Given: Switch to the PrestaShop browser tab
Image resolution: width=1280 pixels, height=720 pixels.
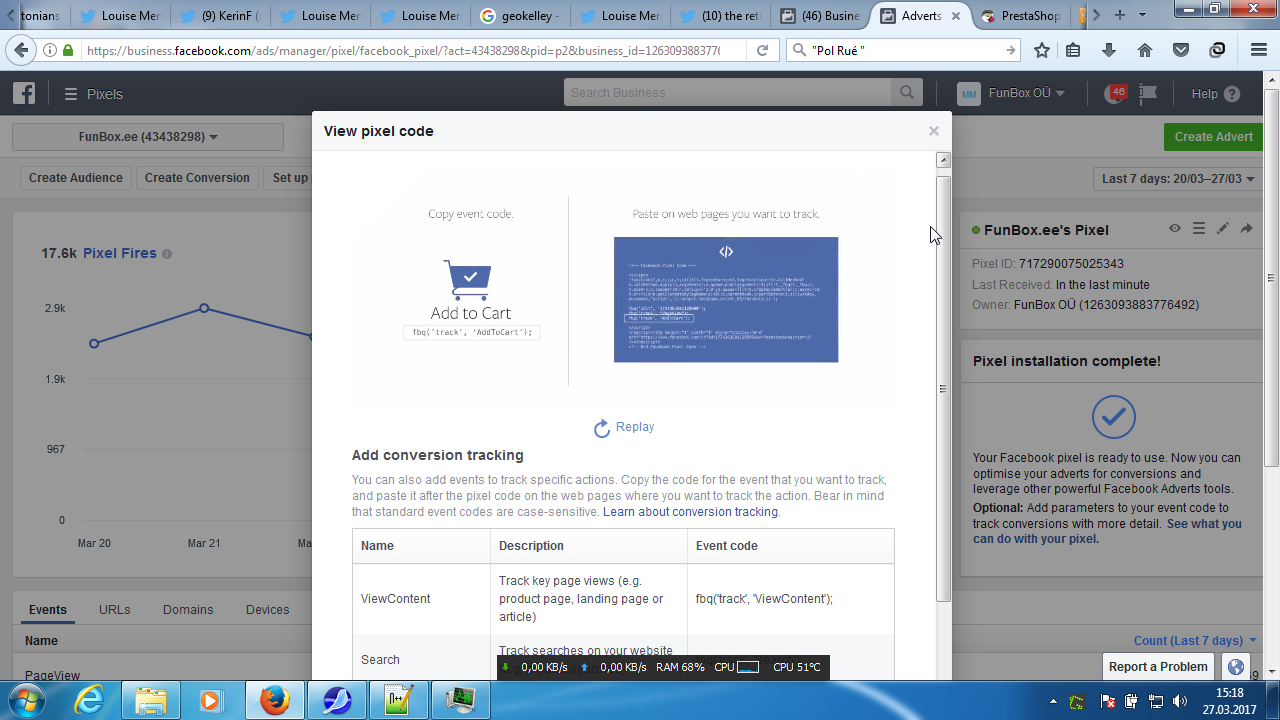Looking at the screenshot, I should 1019,16.
